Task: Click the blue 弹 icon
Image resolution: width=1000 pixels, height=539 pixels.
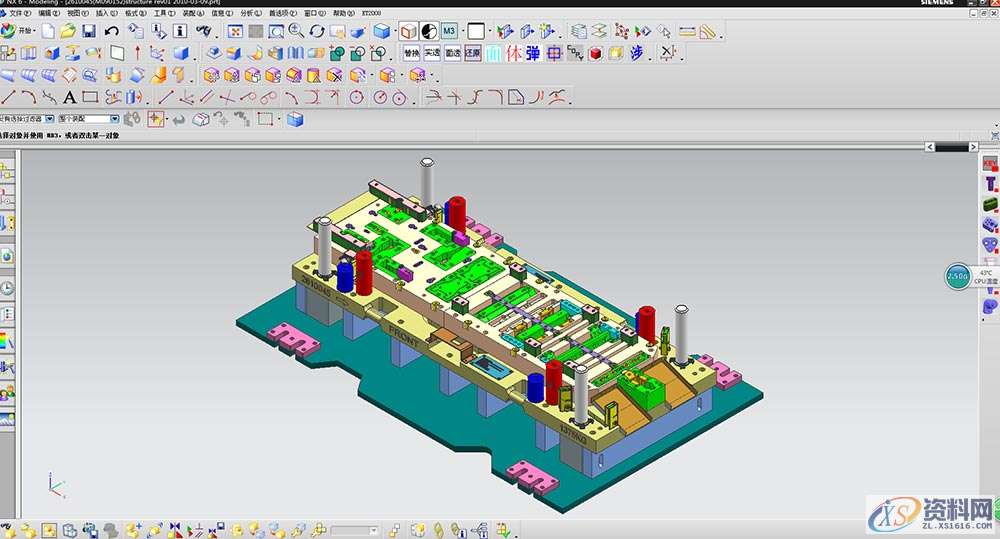Action: click(533, 53)
